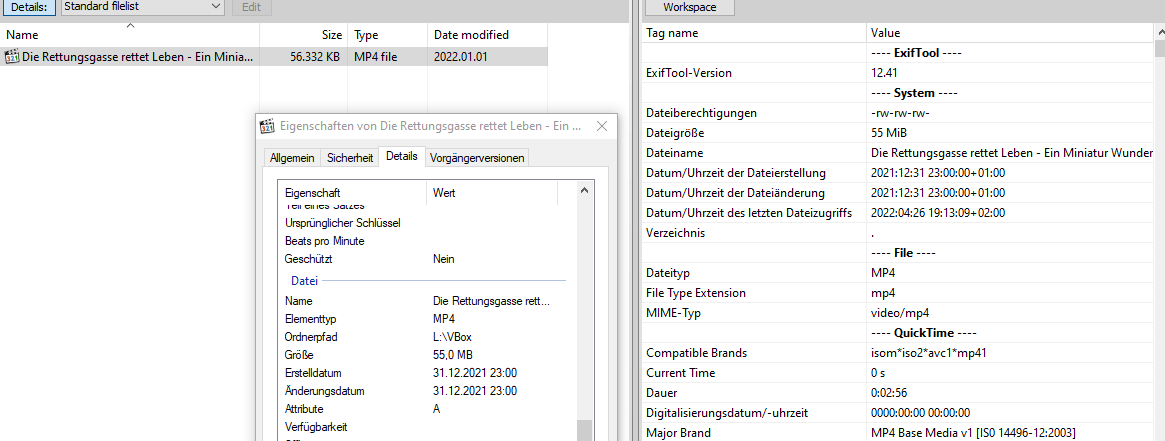Select the Compatible Brands row
1165x441 pixels.
(x=898, y=353)
